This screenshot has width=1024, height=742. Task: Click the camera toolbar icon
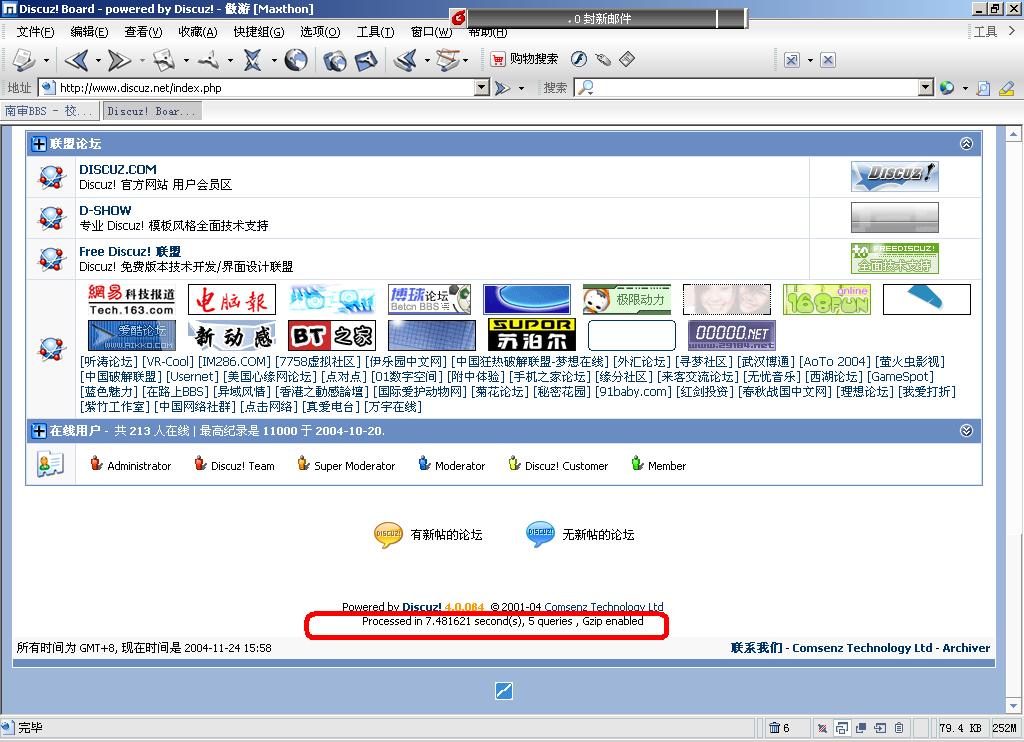pos(335,60)
